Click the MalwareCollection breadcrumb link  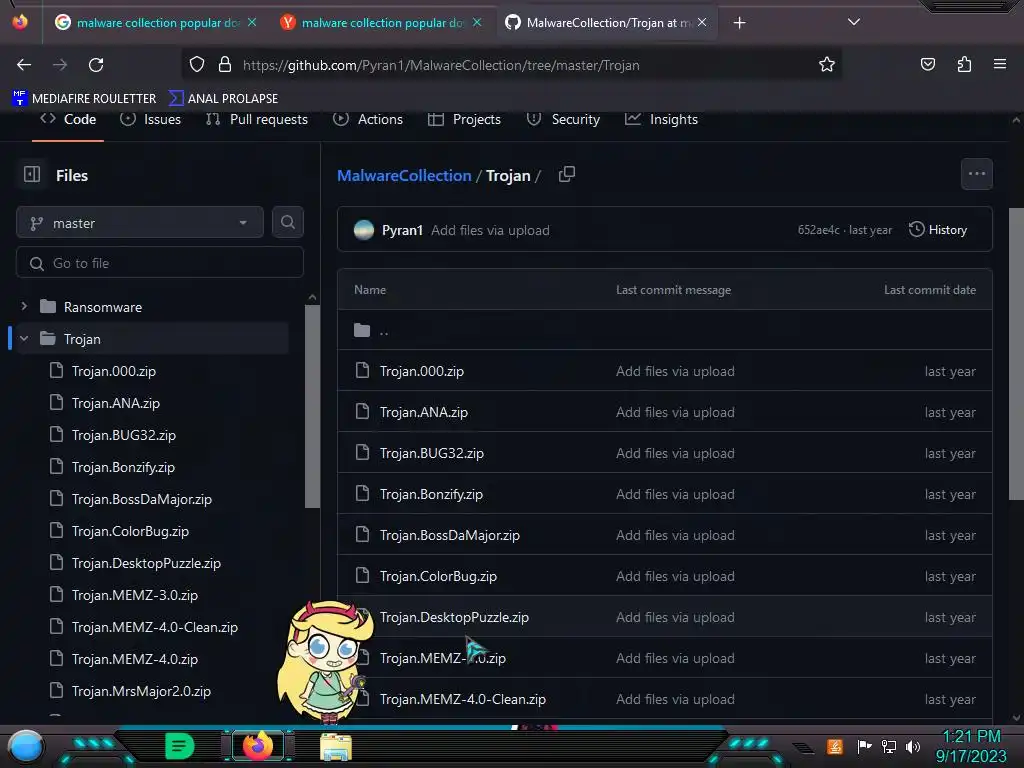(404, 175)
